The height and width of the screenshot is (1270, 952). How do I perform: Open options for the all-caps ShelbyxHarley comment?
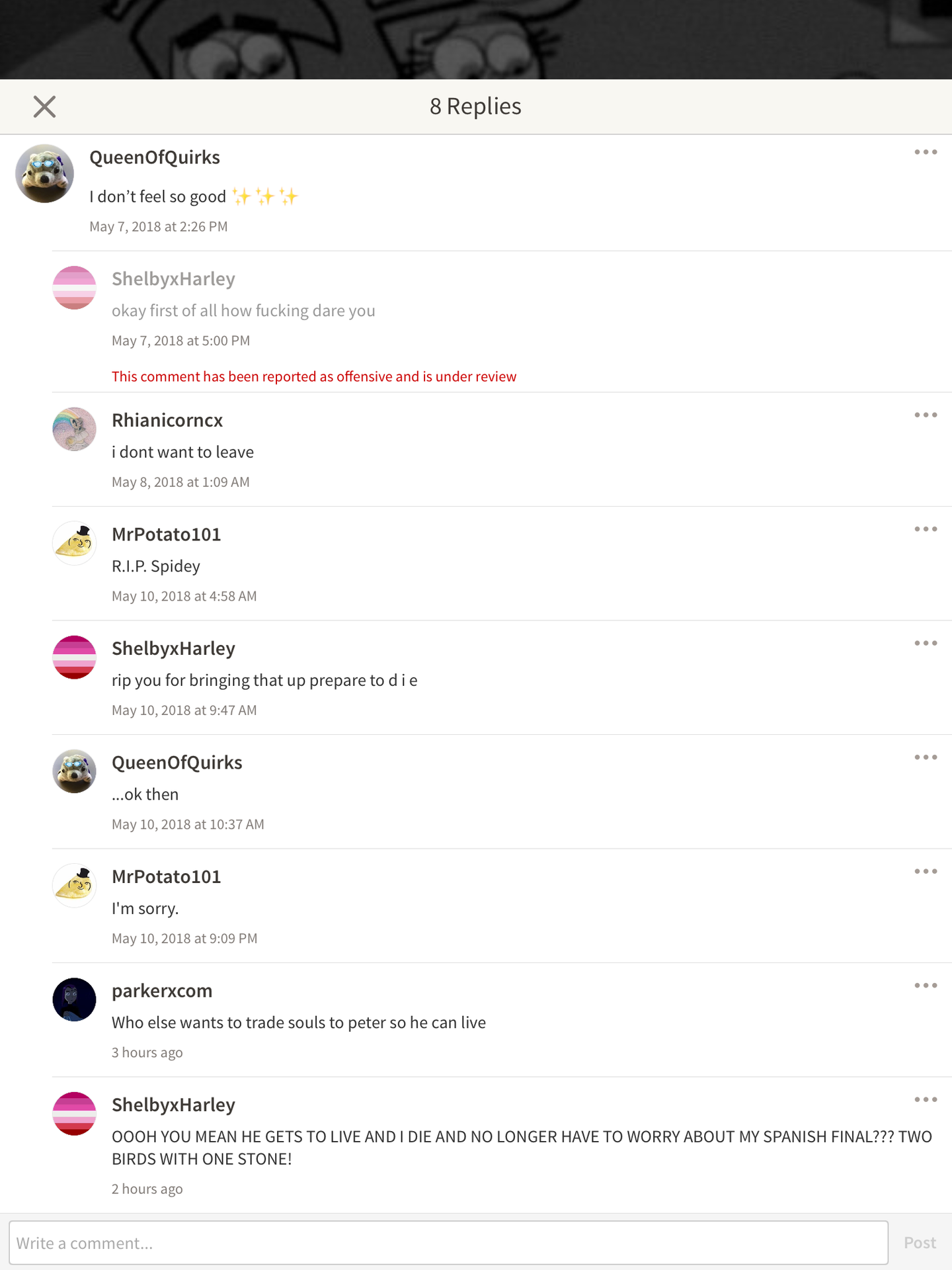pos(926,1099)
